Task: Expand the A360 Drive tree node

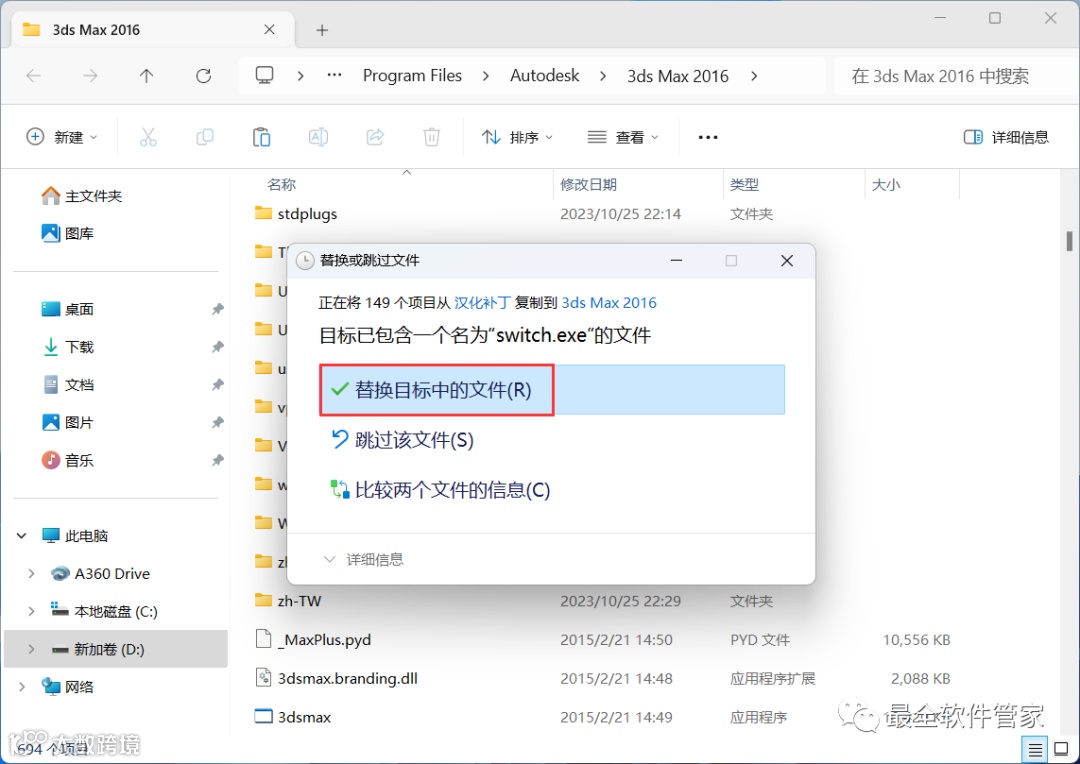Action: tap(31, 573)
